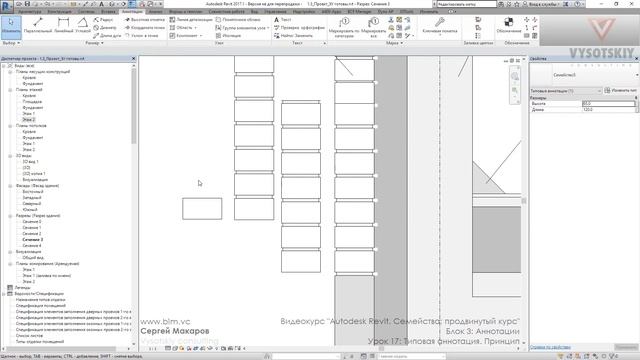
Task: Close the Свойства panel
Action: tap(636, 59)
